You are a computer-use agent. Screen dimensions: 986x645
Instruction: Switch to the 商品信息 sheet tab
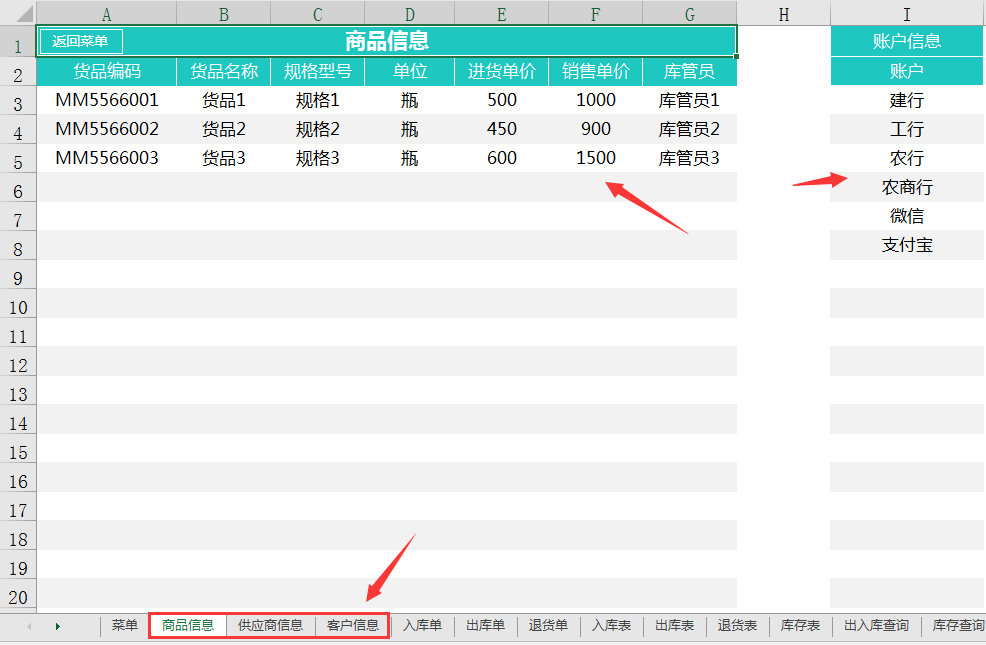coord(187,626)
